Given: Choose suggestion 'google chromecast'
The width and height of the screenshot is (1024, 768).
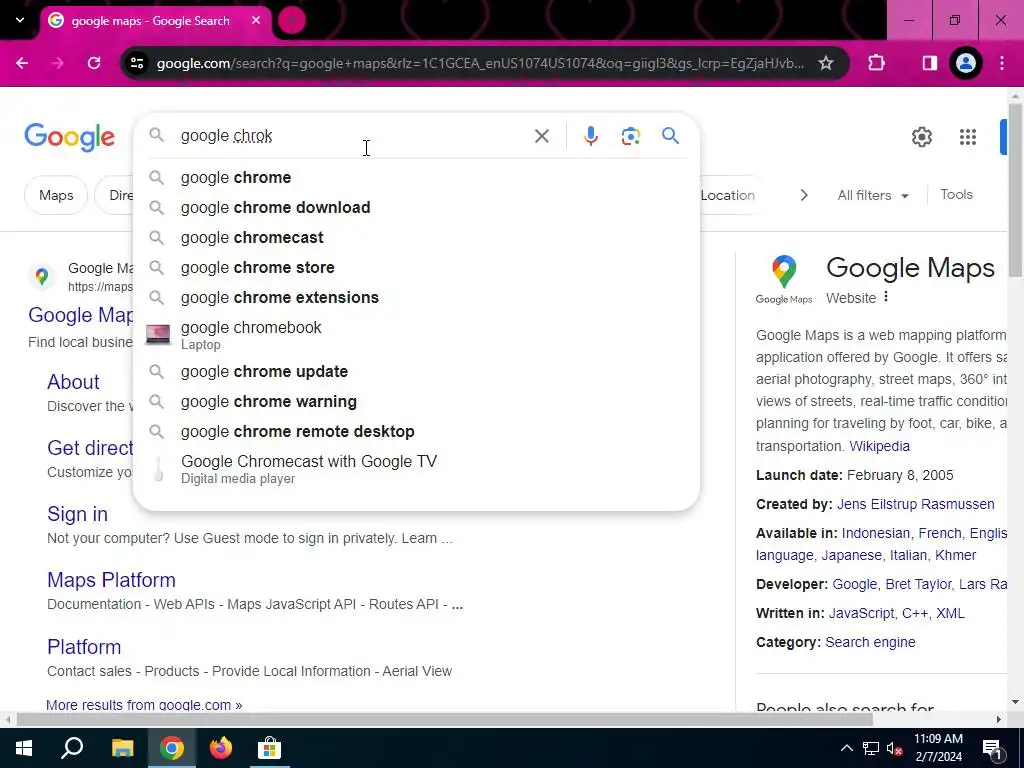Looking at the screenshot, I should 416,238.
